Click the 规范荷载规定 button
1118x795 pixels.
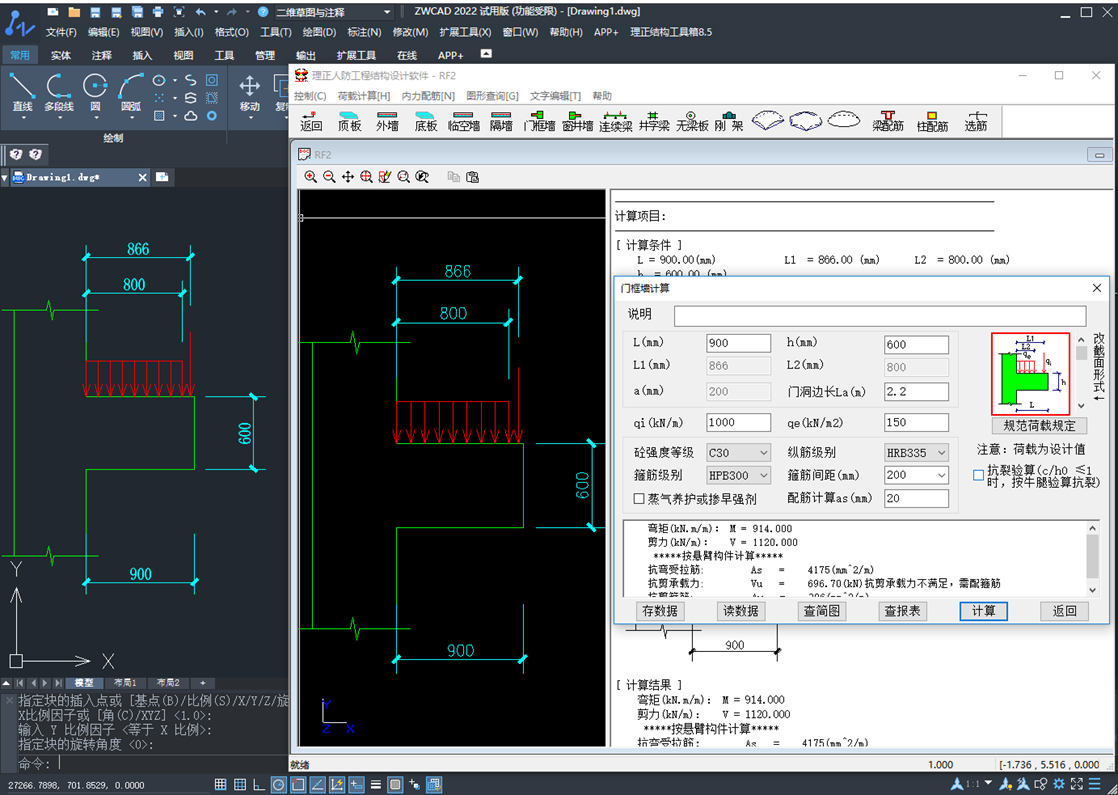1039,426
